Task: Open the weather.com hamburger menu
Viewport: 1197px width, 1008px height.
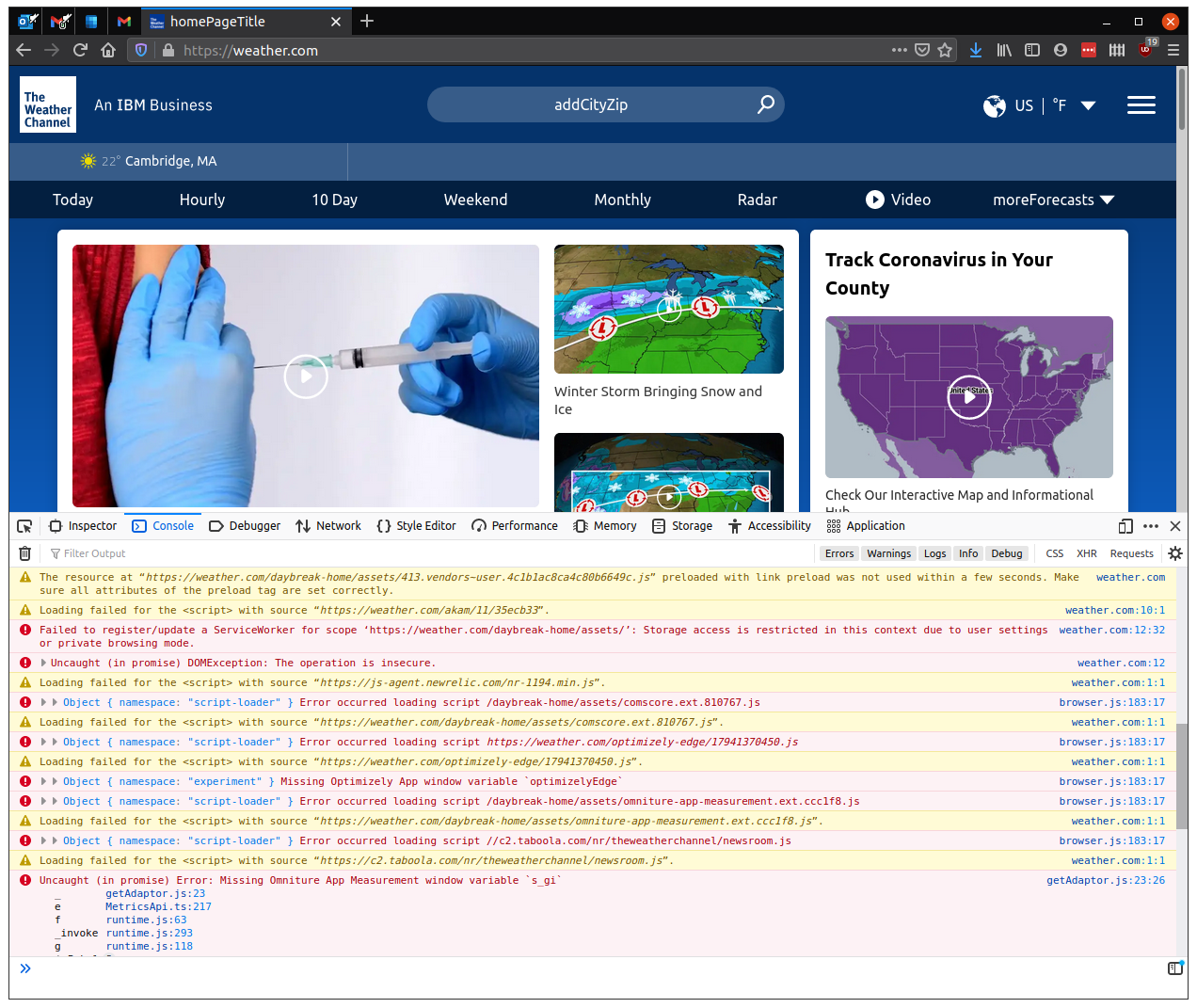Action: (1141, 105)
